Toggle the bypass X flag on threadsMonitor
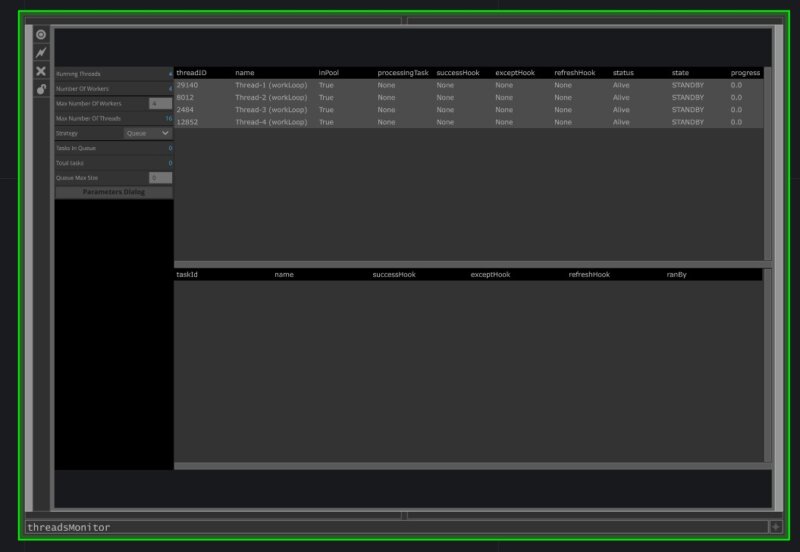Image resolution: width=800 pixels, height=552 pixels. [41, 71]
